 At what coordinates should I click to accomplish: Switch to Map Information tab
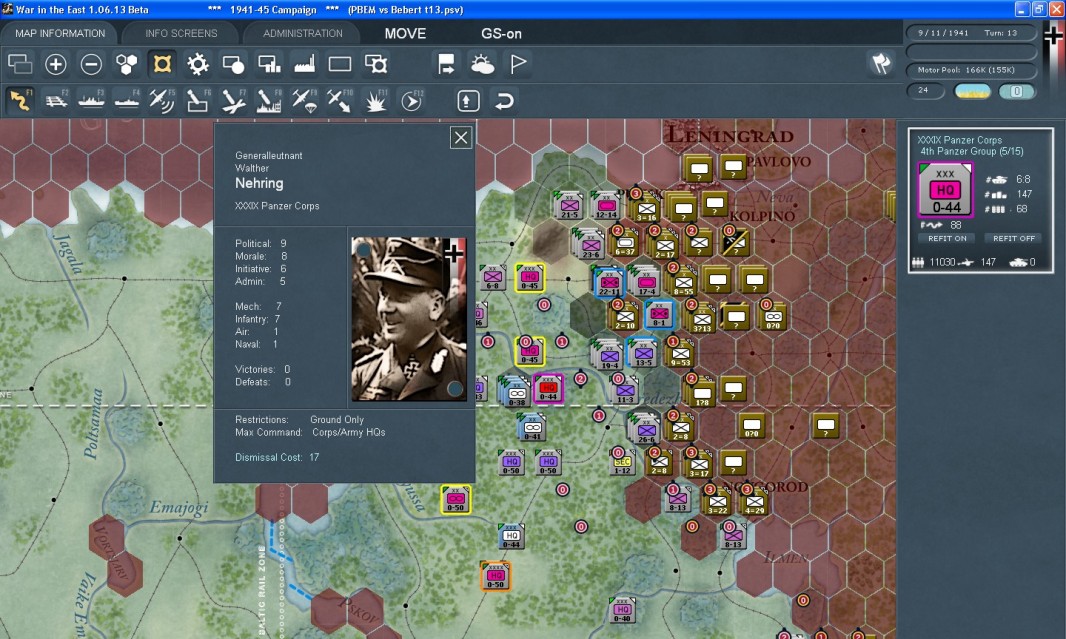[59, 33]
